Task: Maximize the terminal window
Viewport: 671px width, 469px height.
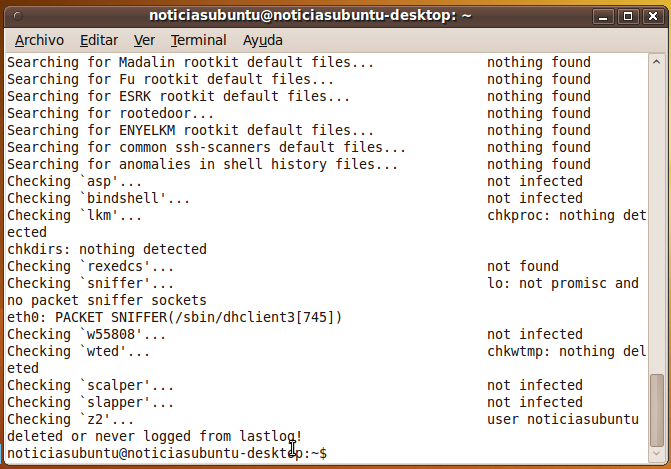Action: coord(628,16)
